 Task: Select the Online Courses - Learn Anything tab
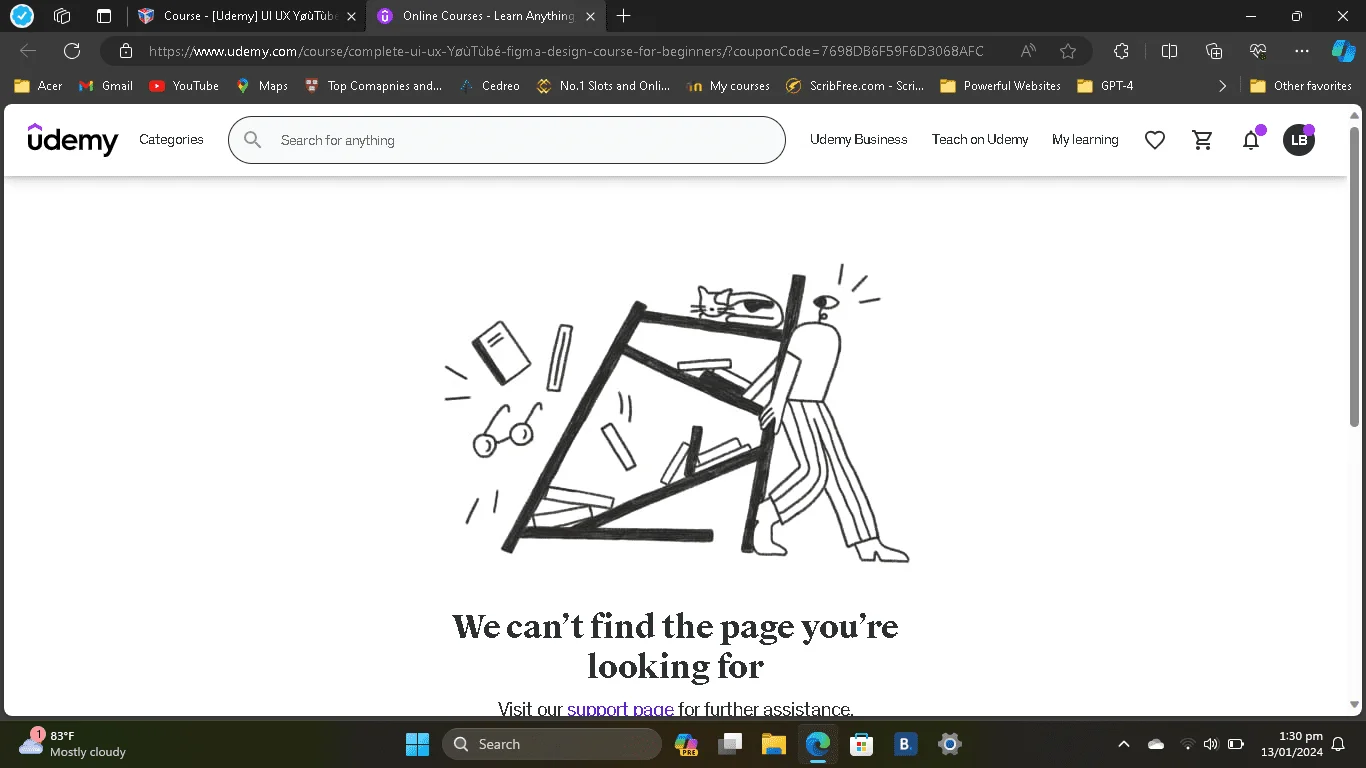click(486, 16)
